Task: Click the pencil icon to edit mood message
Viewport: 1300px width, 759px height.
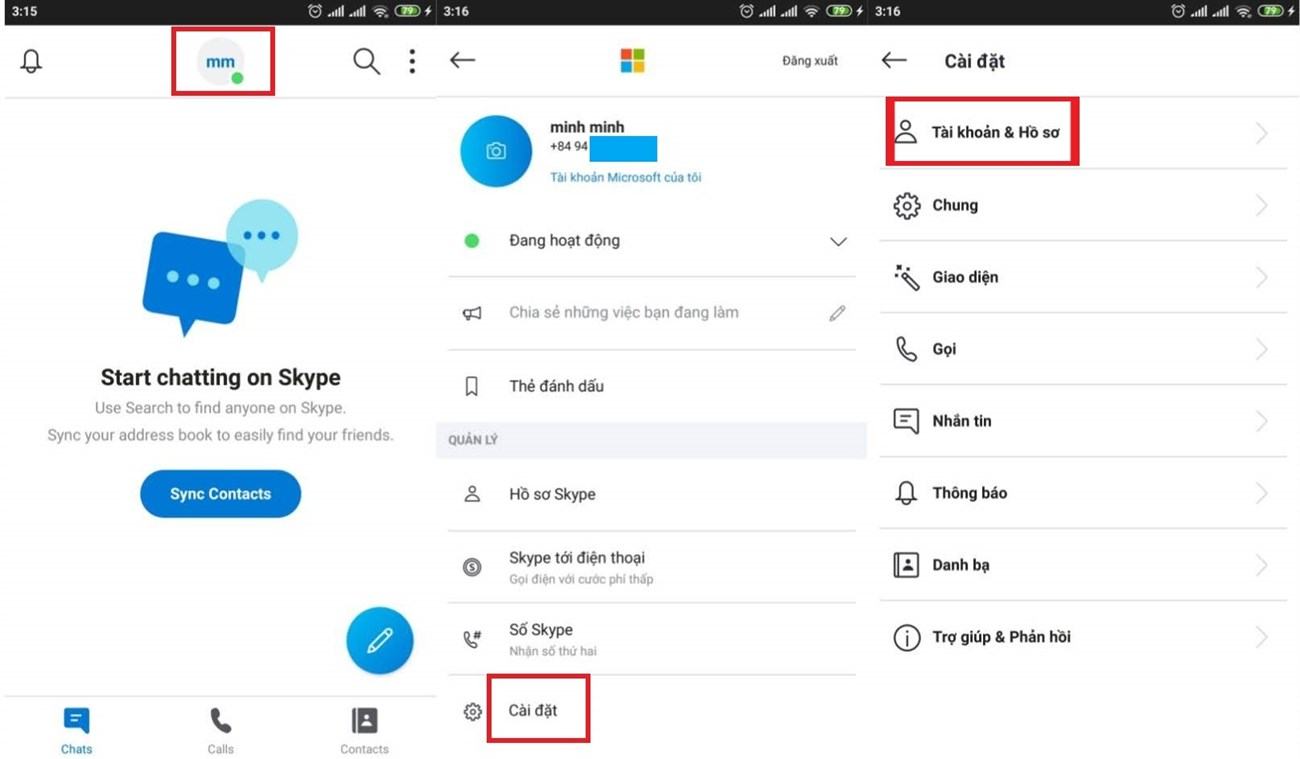Action: click(x=837, y=313)
